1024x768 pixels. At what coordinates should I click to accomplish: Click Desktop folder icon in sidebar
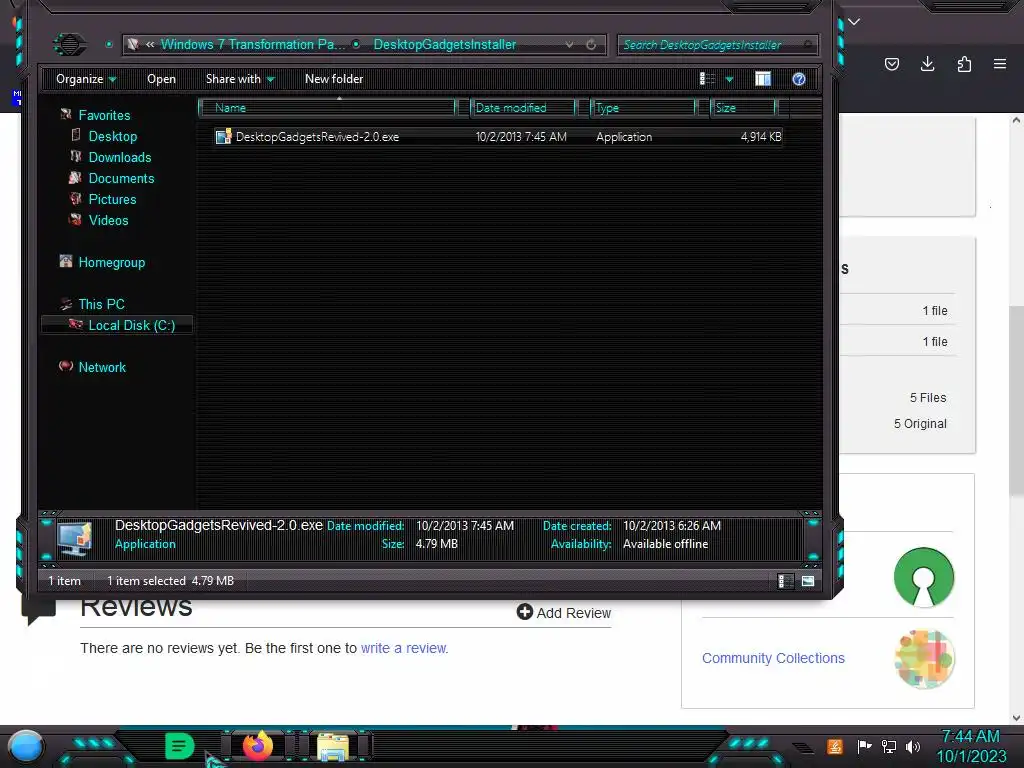click(x=76, y=135)
